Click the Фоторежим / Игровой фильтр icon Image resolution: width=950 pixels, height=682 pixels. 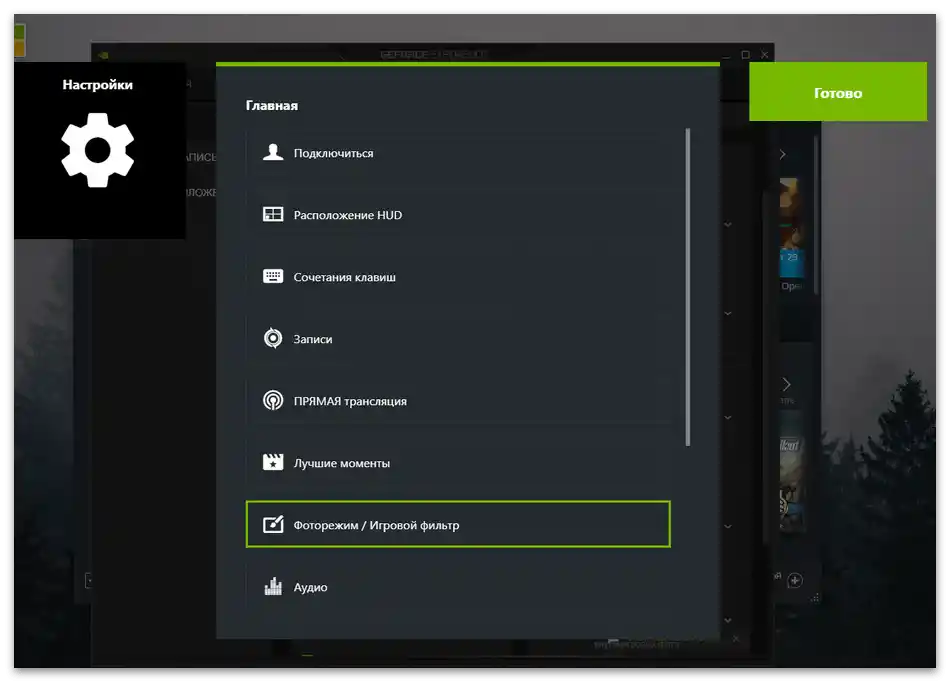click(273, 524)
